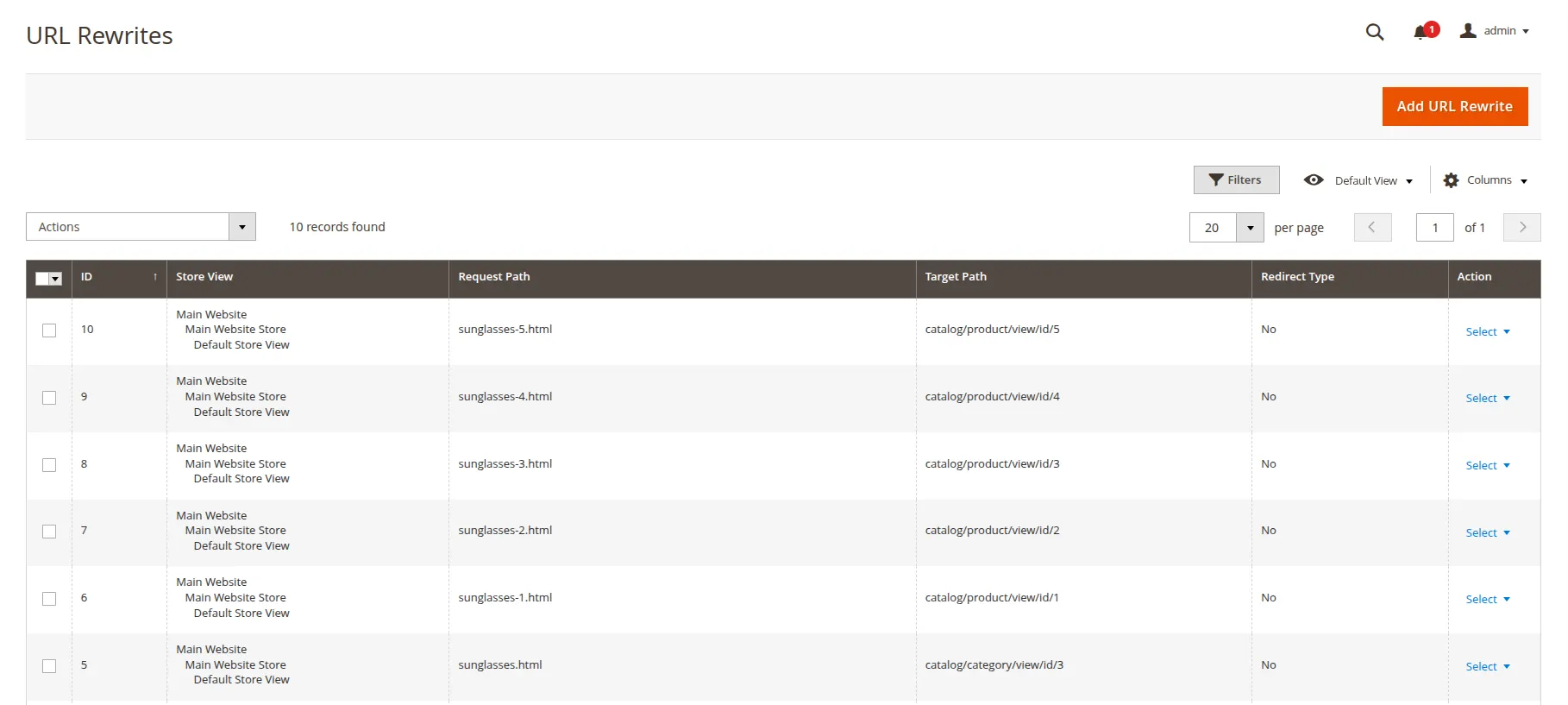Screen dimensions: 1568x705
Task: Open Select dropdown for sunglasses-3.html
Action: click(x=1488, y=466)
